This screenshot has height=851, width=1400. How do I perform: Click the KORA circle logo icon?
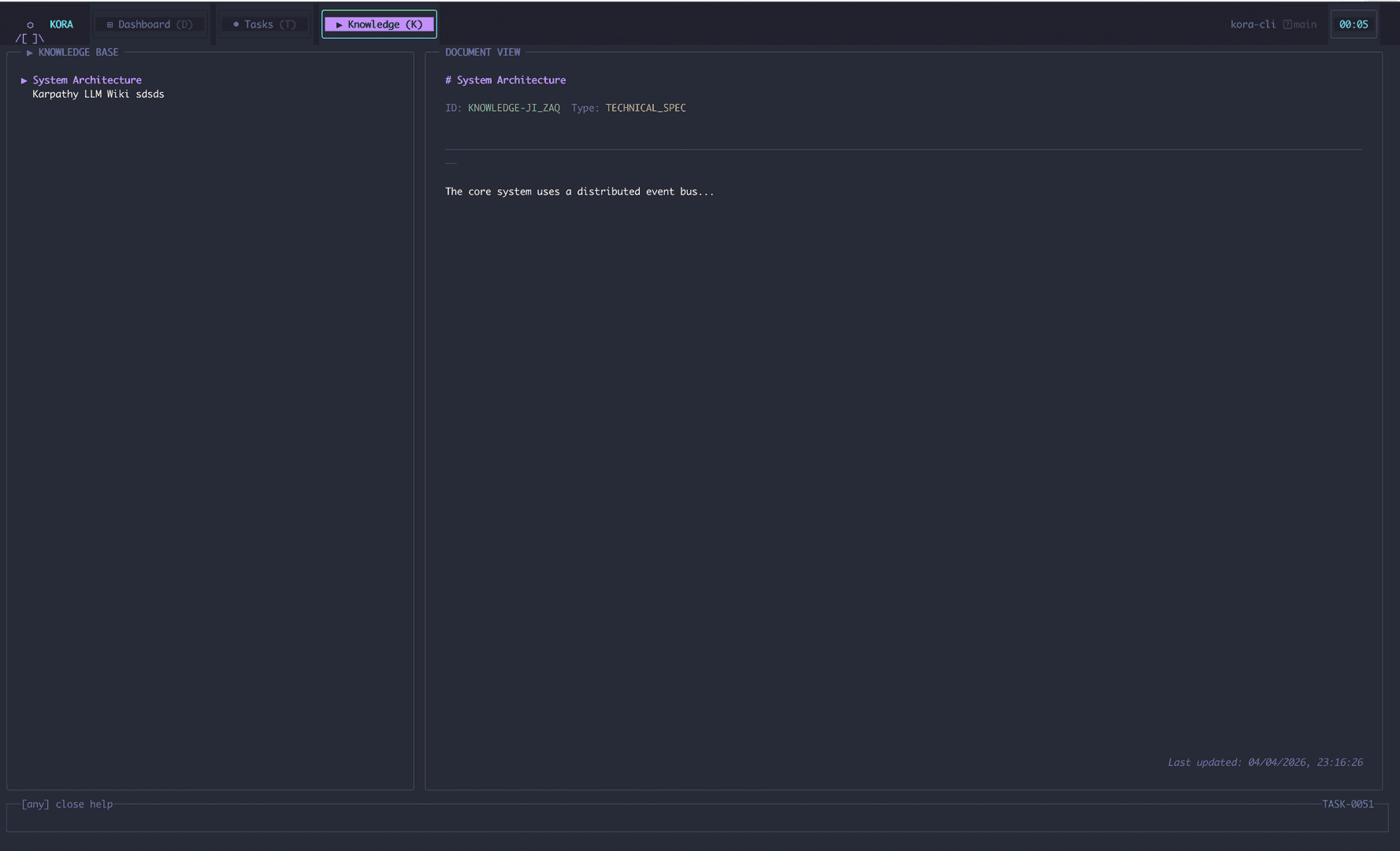point(30,25)
